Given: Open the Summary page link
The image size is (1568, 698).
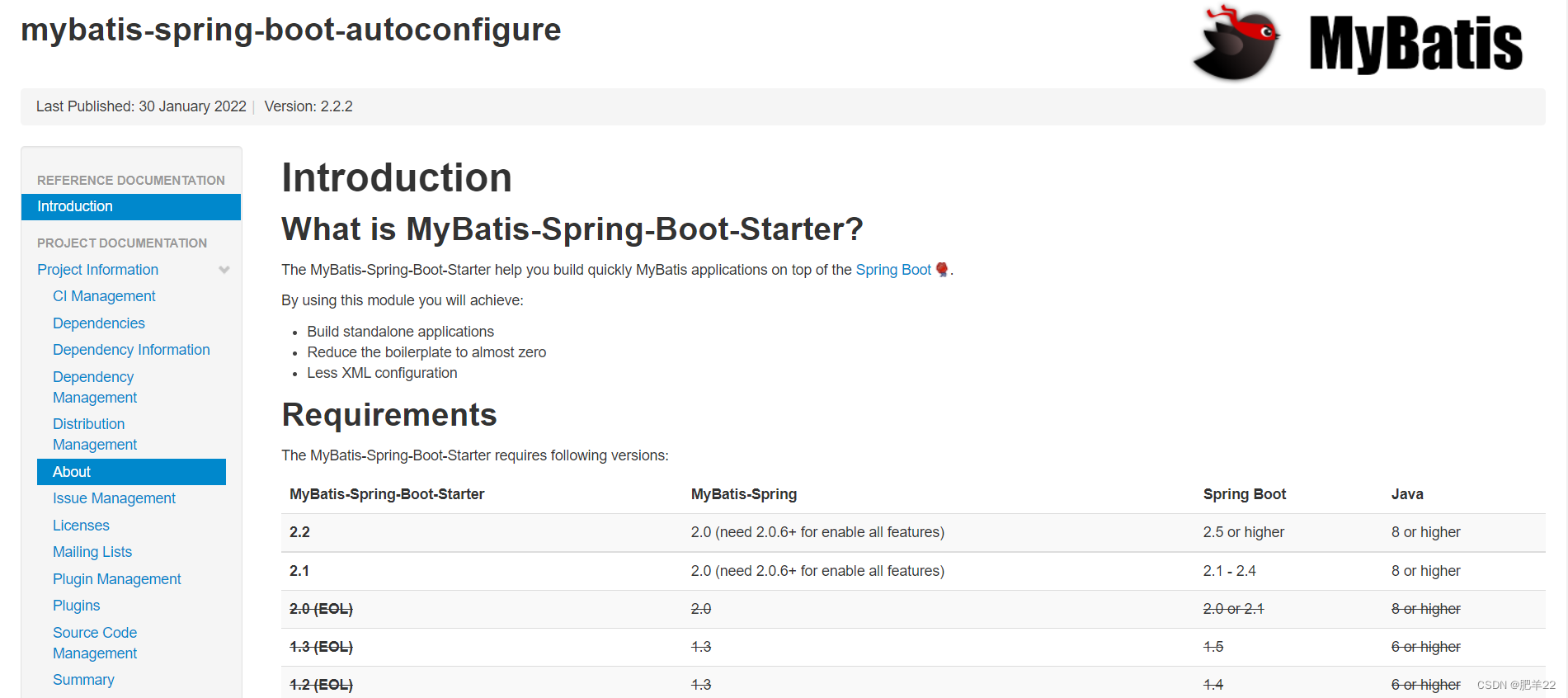Looking at the screenshot, I should (x=83, y=680).
